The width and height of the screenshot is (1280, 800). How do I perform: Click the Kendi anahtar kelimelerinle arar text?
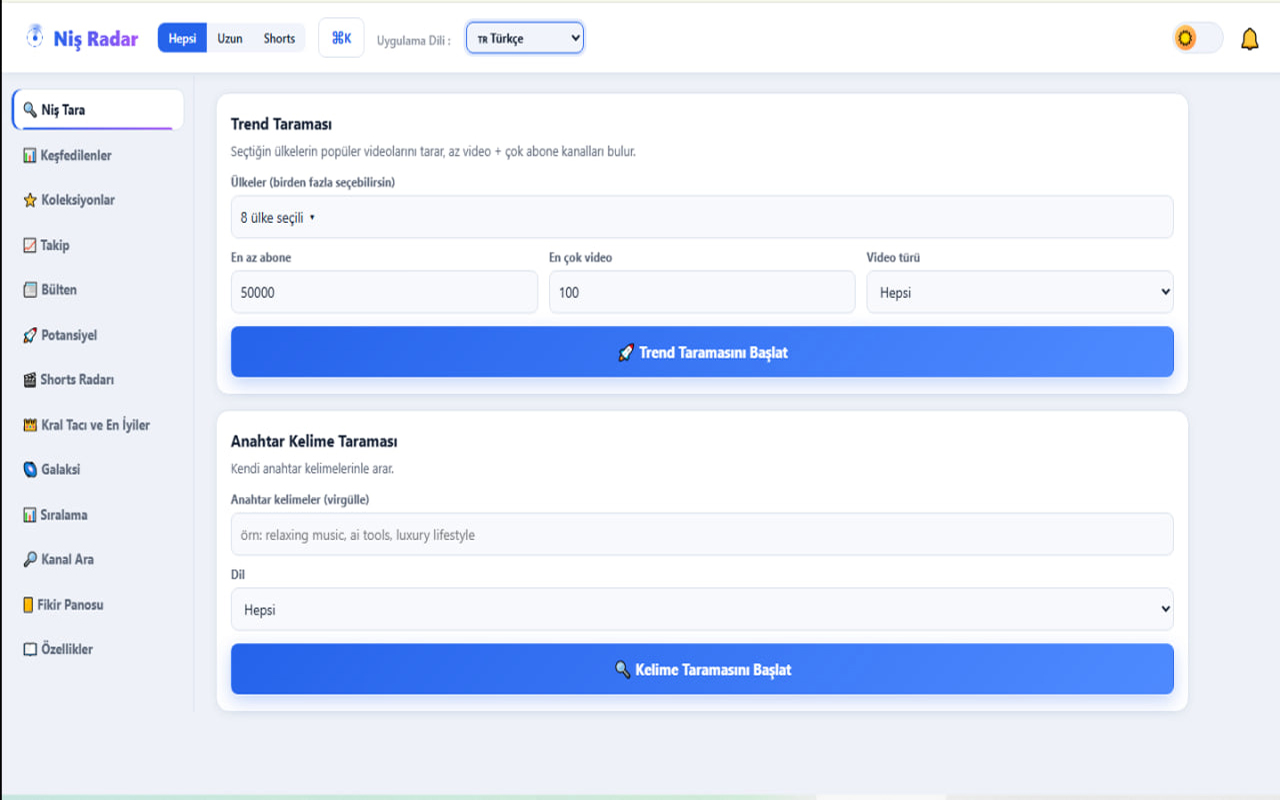tap(313, 468)
